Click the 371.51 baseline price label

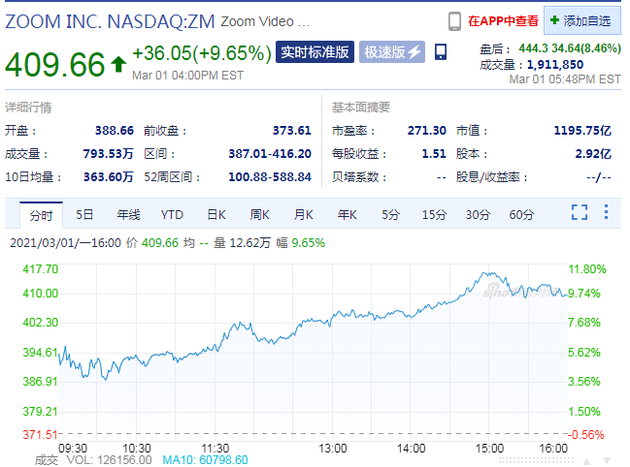click(x=40, y=434)
